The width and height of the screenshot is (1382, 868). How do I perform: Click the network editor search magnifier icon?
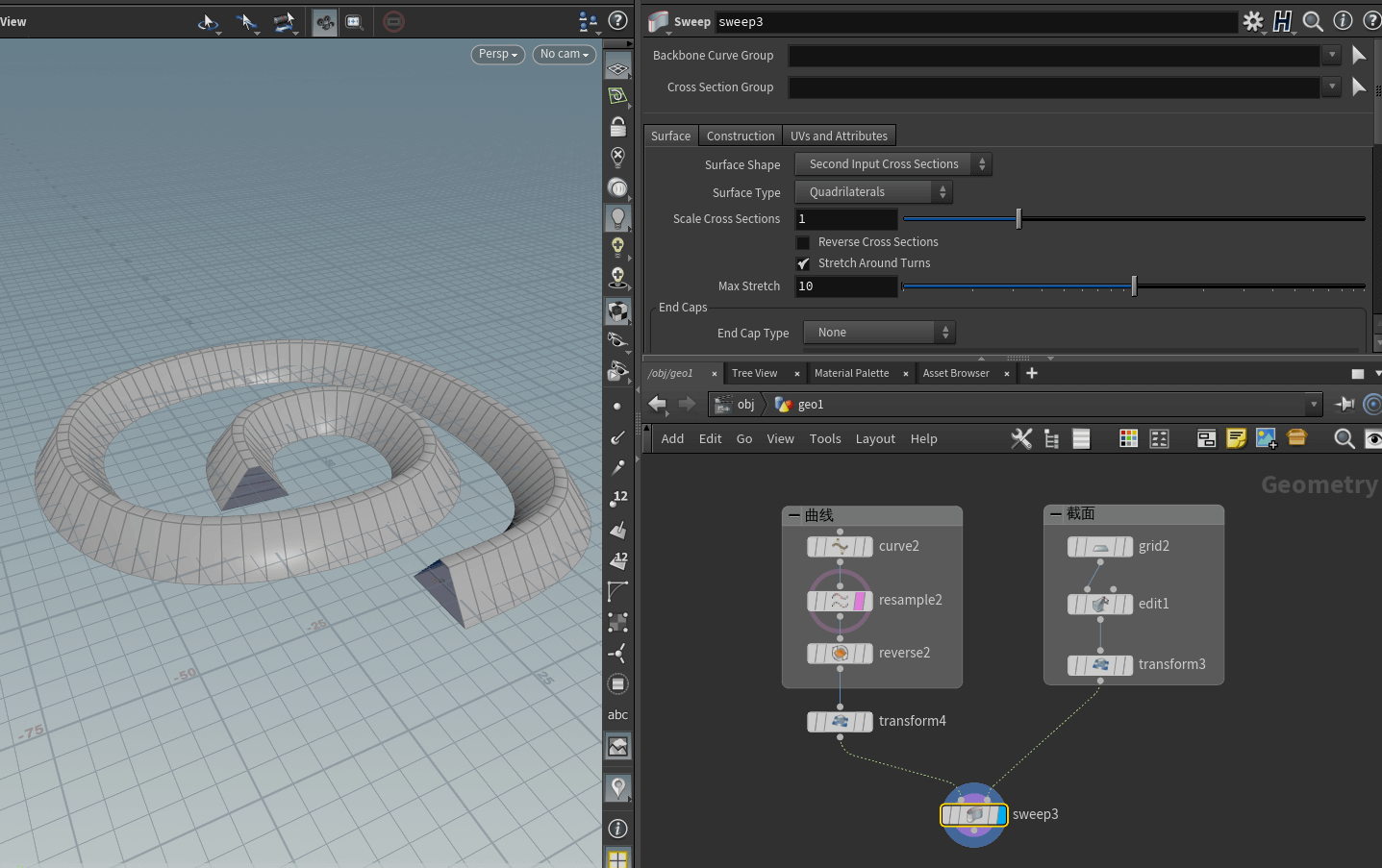[1344, 438]
